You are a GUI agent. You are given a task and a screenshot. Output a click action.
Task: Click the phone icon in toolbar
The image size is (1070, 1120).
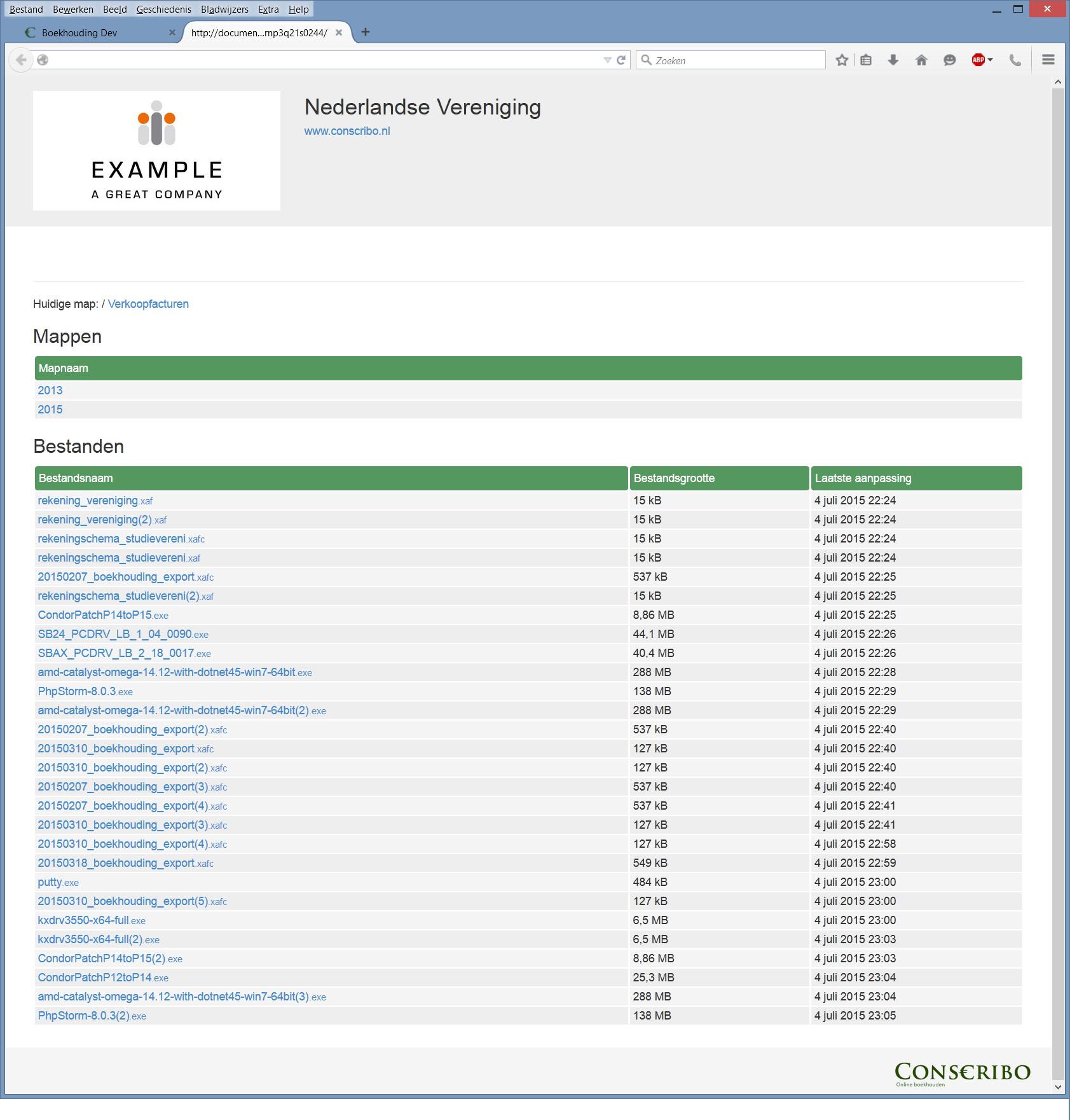(1015, 60)
